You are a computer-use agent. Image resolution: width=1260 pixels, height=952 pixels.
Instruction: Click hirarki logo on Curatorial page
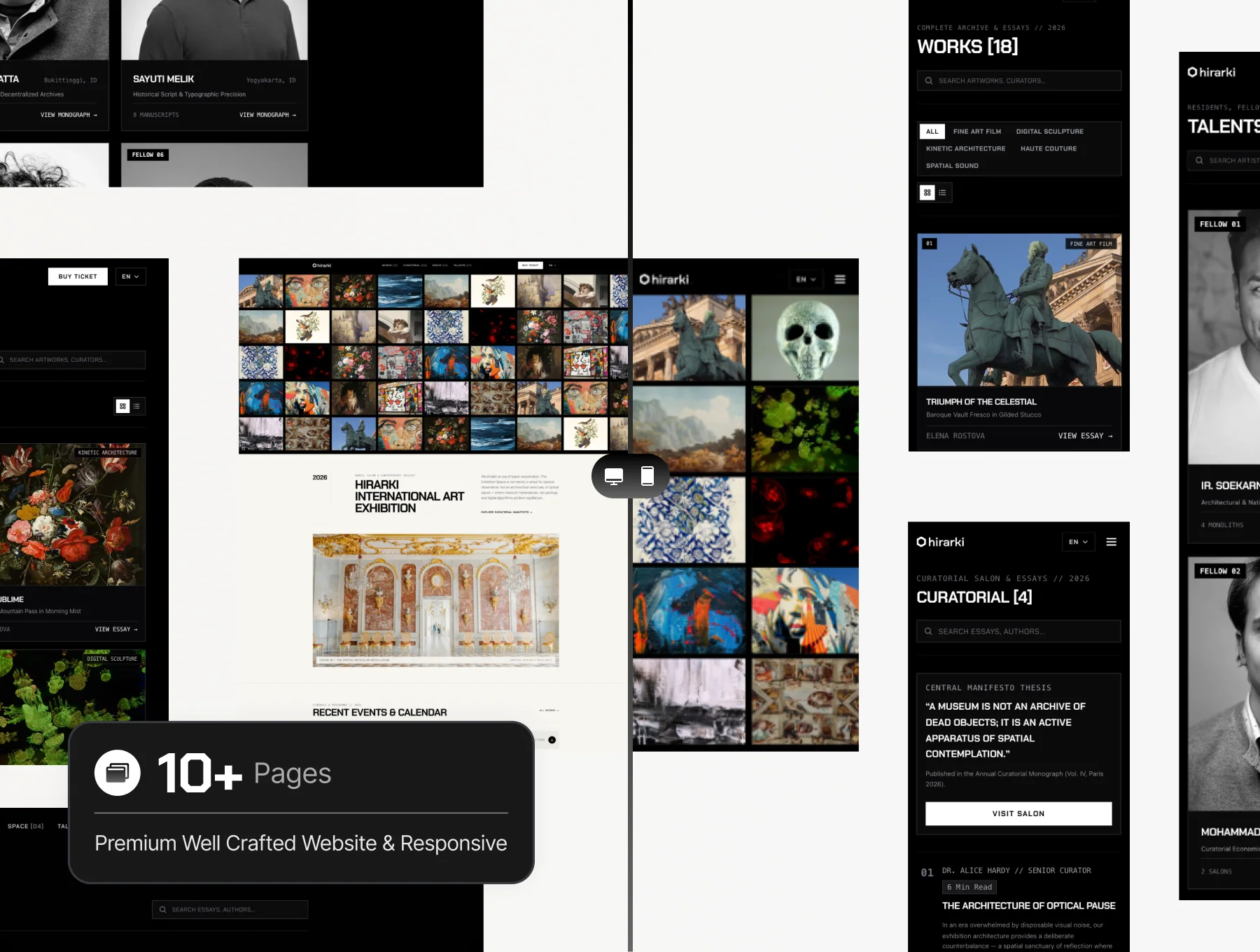pos(940,542)
